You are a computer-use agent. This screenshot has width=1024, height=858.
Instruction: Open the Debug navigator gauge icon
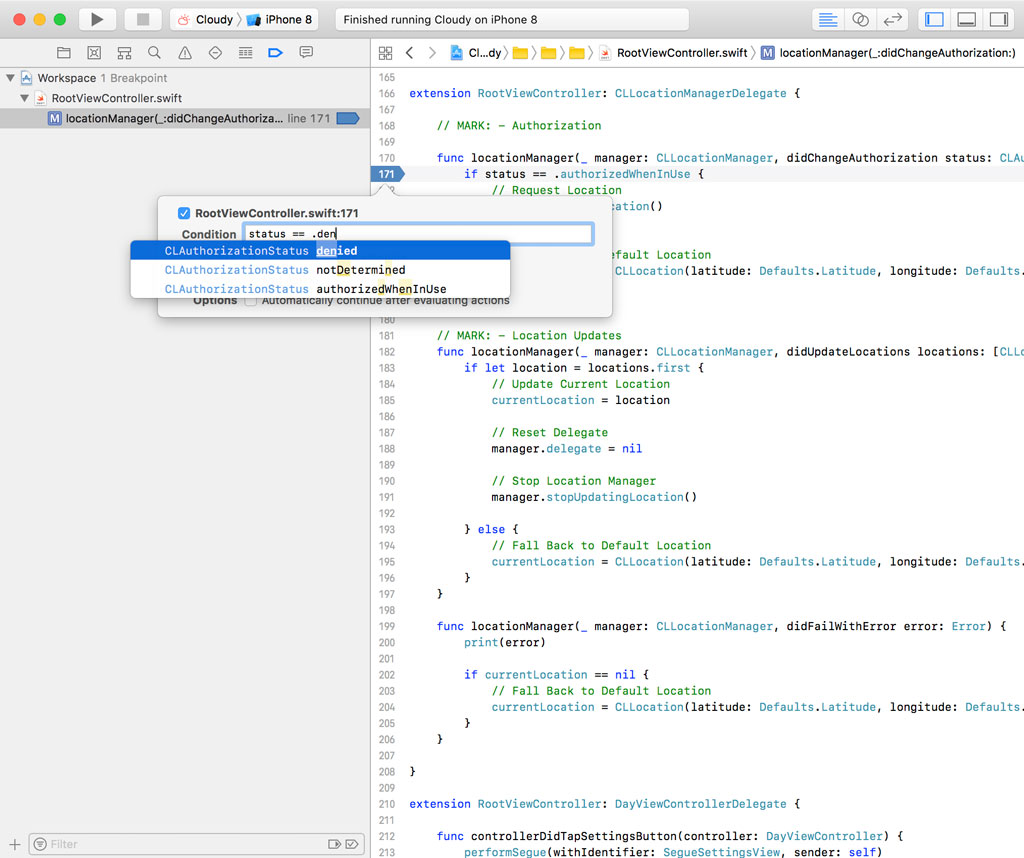click(x=245, y=52)
